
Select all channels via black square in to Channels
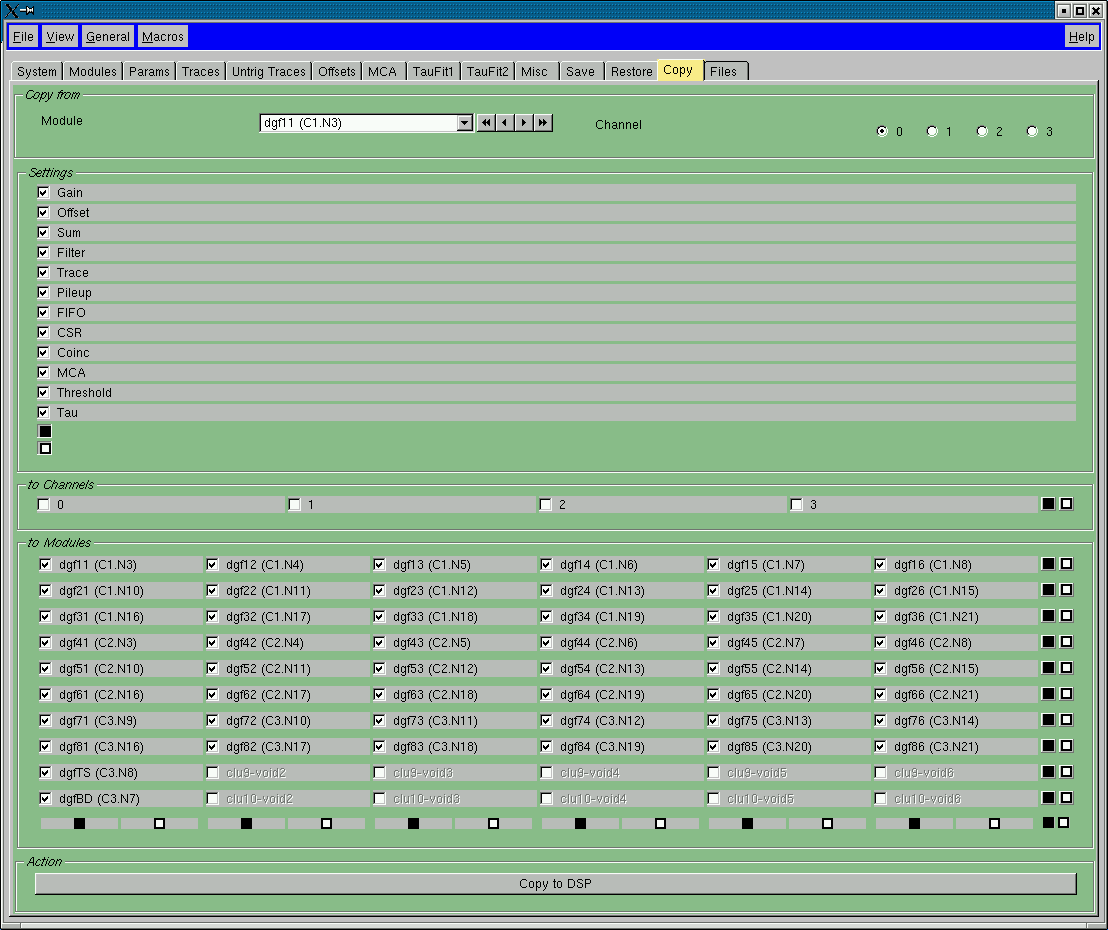click(1049, 504)
